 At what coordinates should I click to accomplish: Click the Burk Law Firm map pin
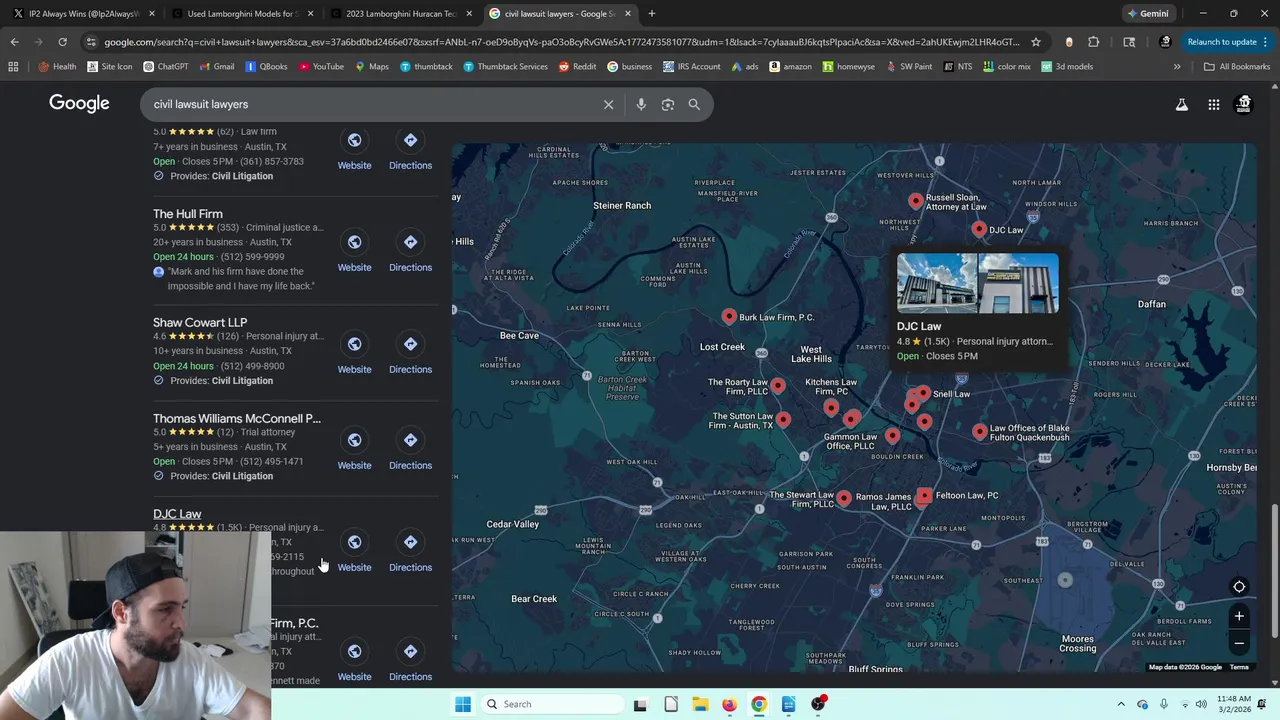[729, 316]
